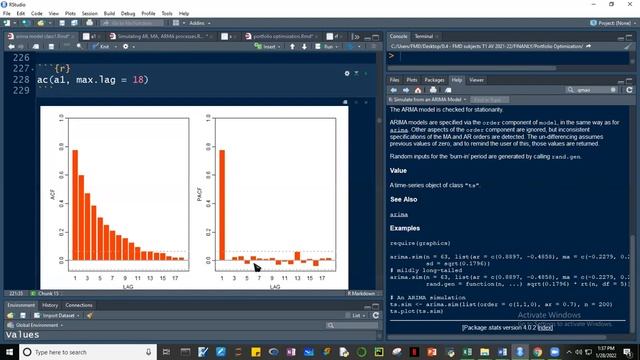Open the Session menu
The height and width of the screenshot is (360, 640).
pyautogui.click(x=89, y=13)
